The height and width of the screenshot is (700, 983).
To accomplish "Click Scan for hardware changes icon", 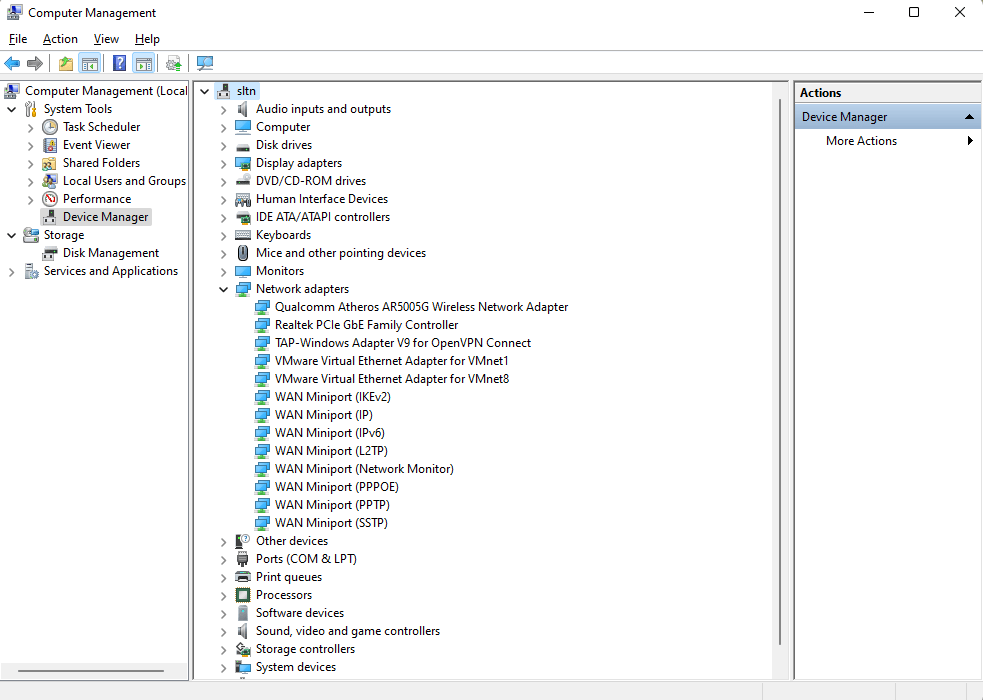I will tap(205, 64).
